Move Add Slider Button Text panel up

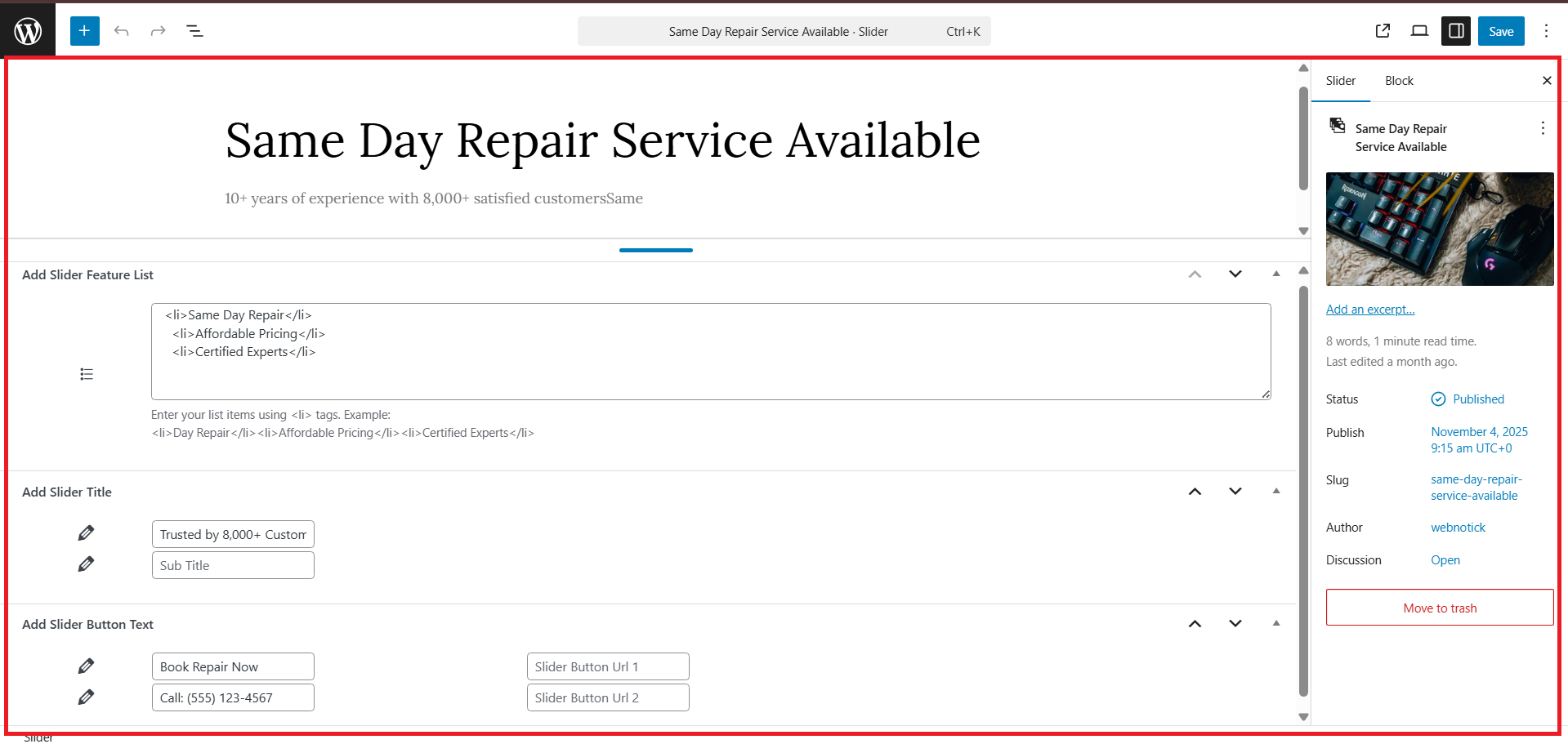click(1195, 624)
